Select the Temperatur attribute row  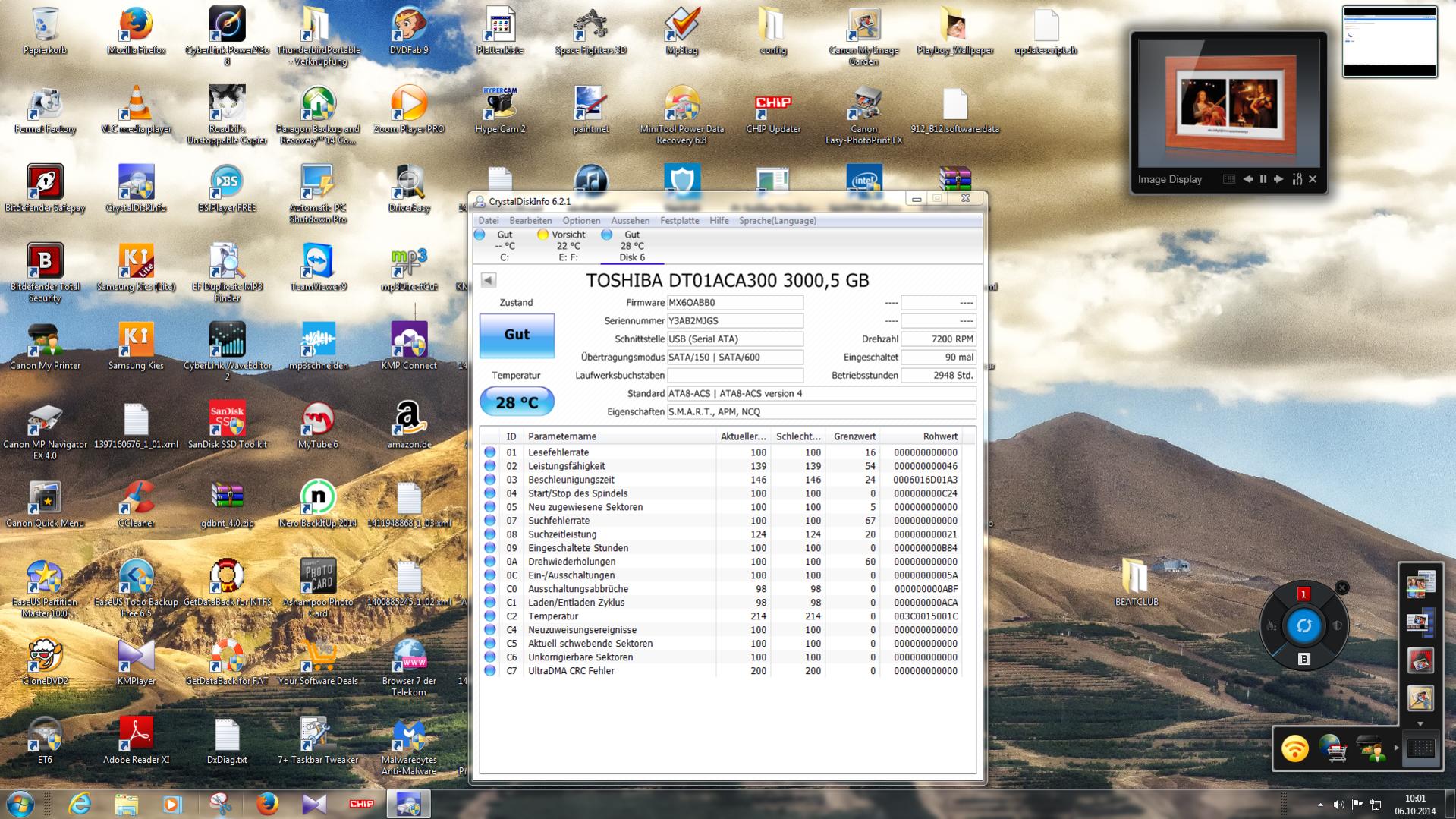tap(721, 616)
